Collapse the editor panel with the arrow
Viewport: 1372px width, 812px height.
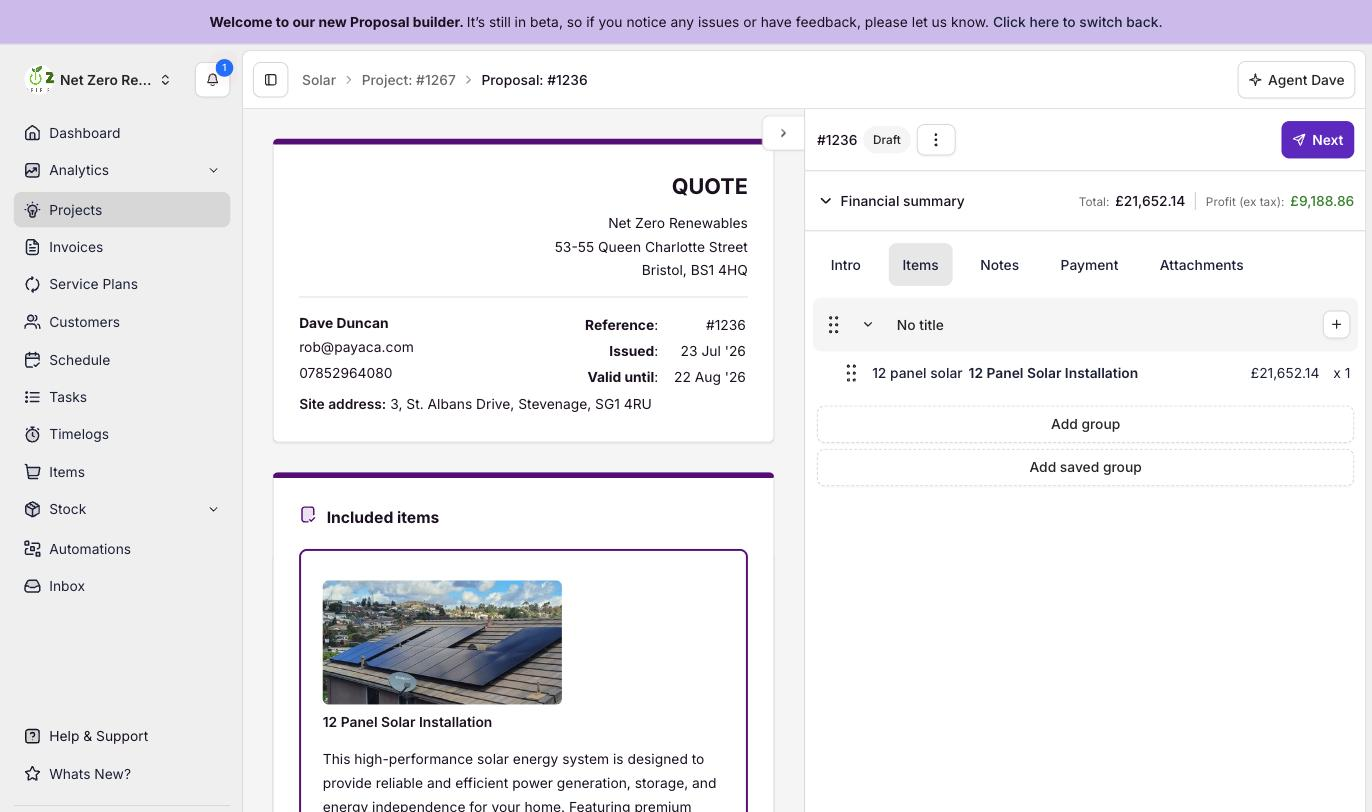pyautogui.click(x=783, y=133)
